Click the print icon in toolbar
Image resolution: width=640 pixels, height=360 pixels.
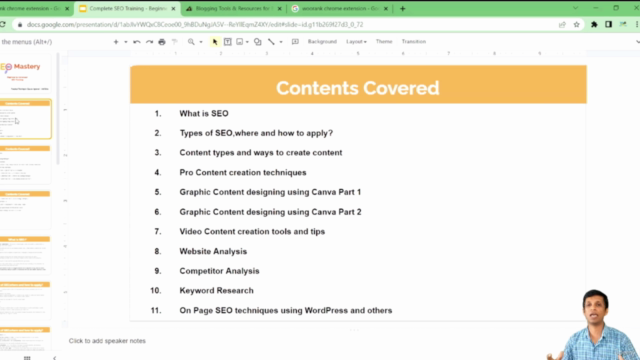[162, 42]
